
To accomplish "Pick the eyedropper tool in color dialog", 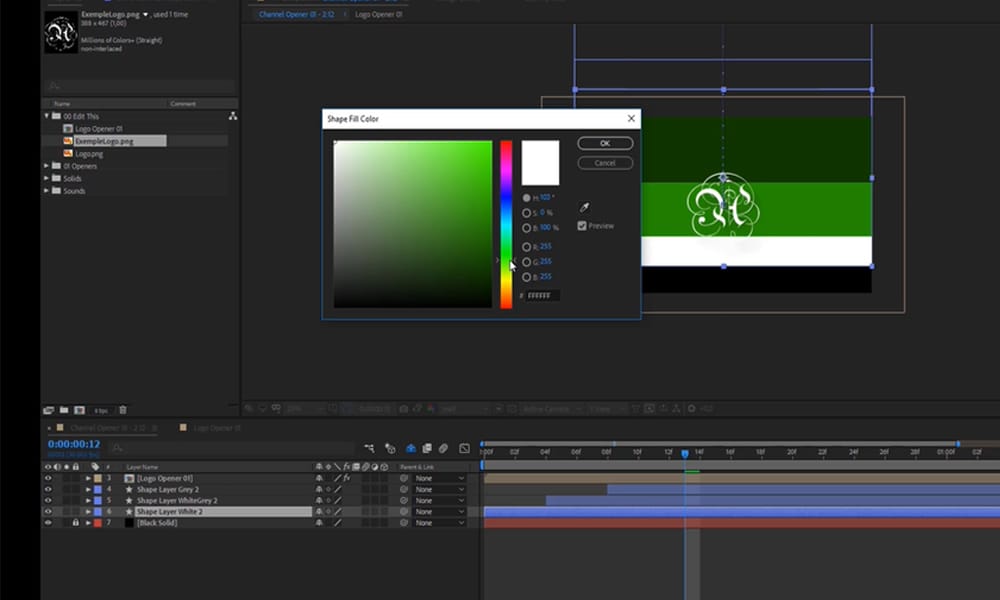I will (x=585, y=208).
